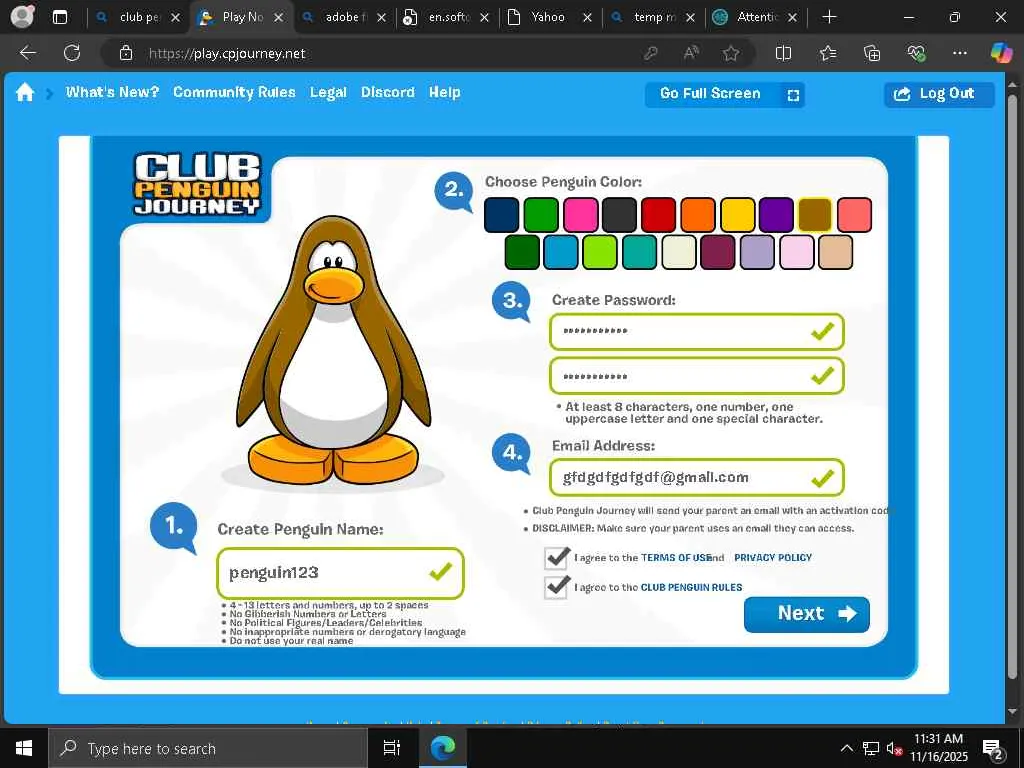The height and width of the screenshot is (768, 1024).
Task: Choose the orange penguin color
Action: tap(697, 215)
